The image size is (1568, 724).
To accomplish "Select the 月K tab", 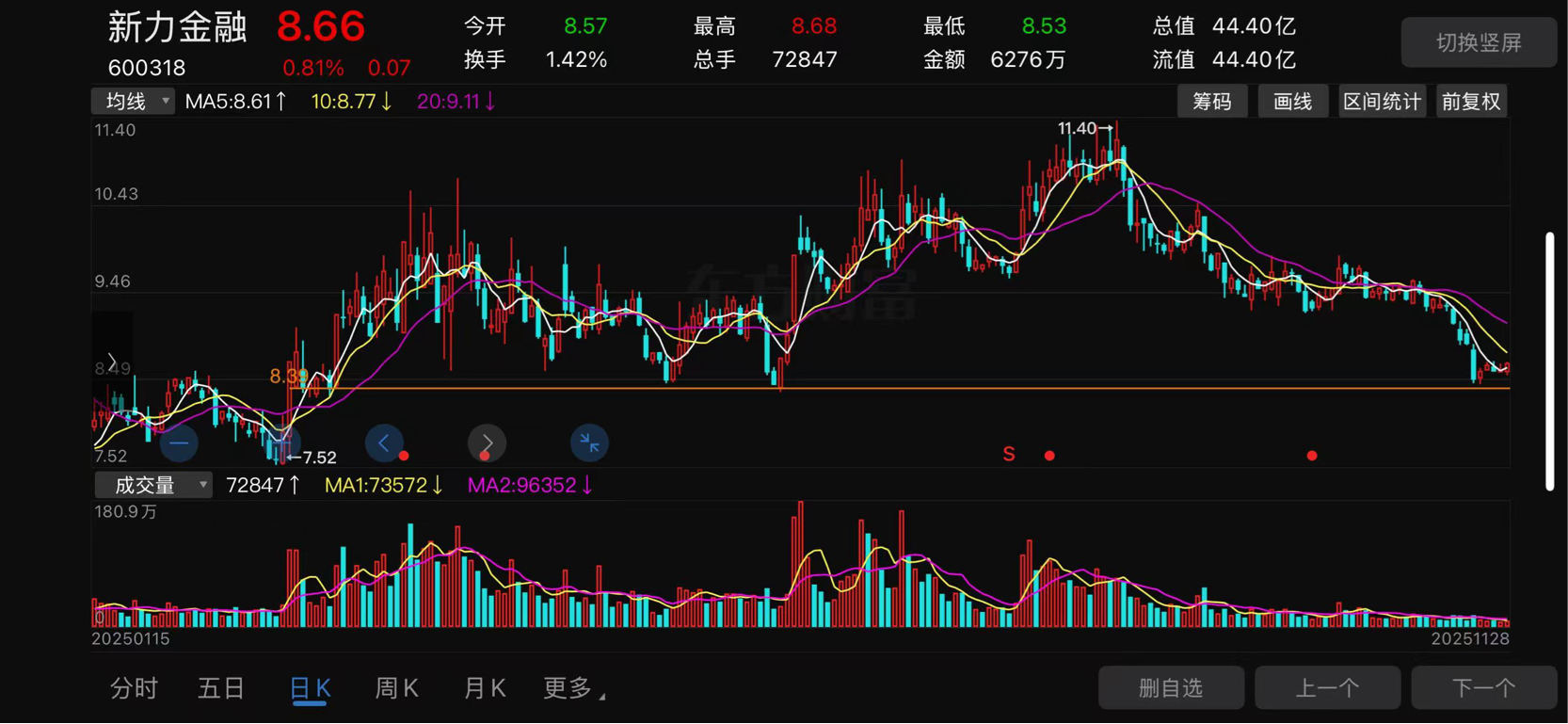I will [485, 688].
